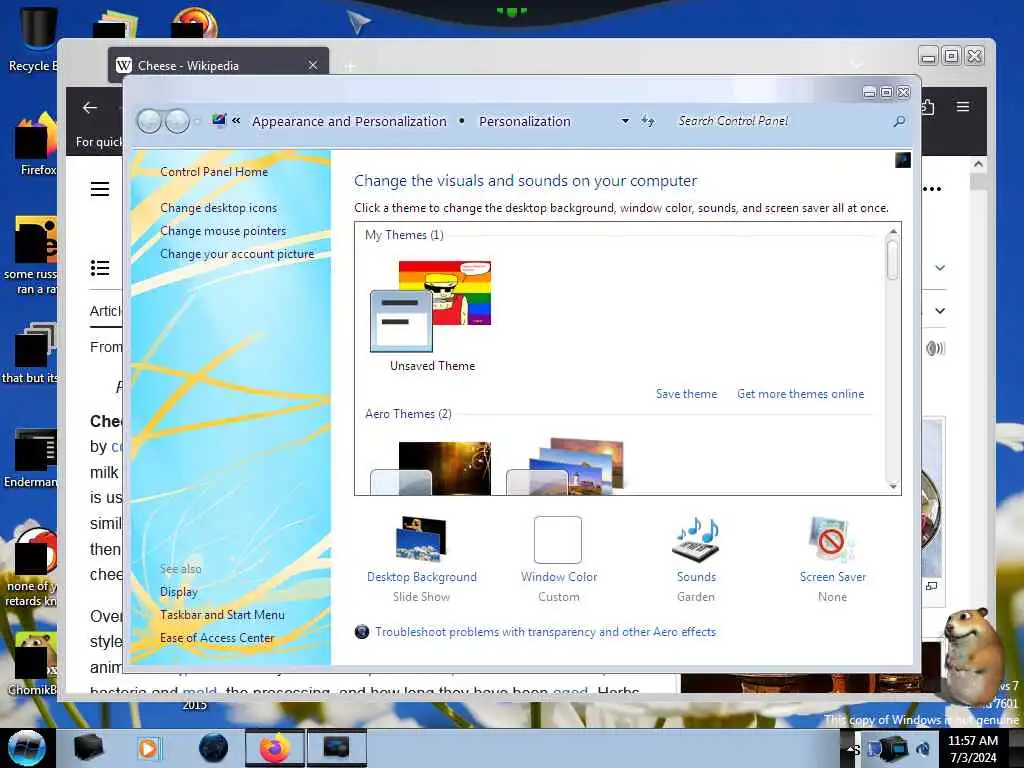Open Windows Media Player from taskbar
The width and height of the screenshot is (1024, 768).
pos(148,748)
